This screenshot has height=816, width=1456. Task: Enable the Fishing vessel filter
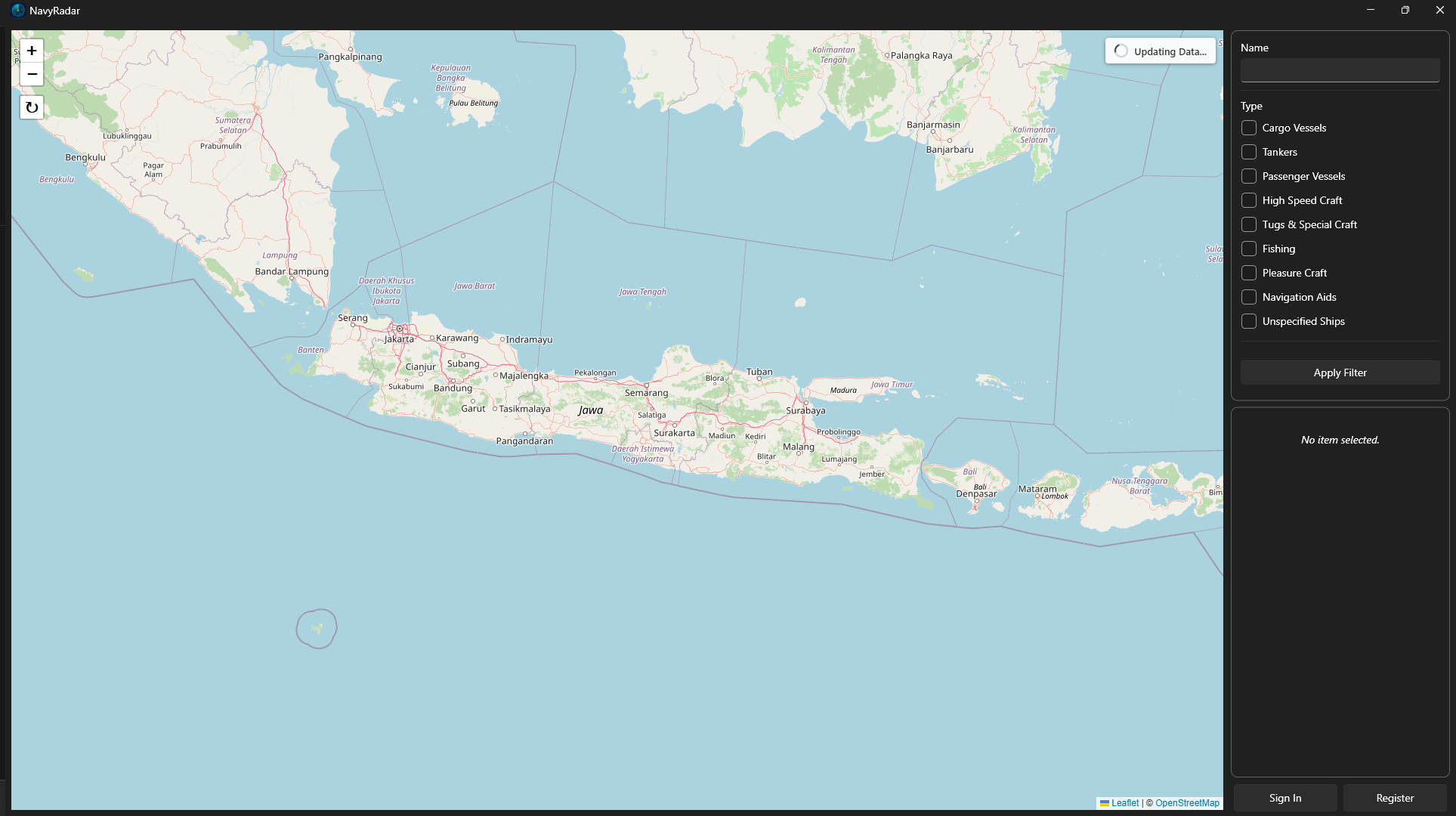[x=1249, y=249]
